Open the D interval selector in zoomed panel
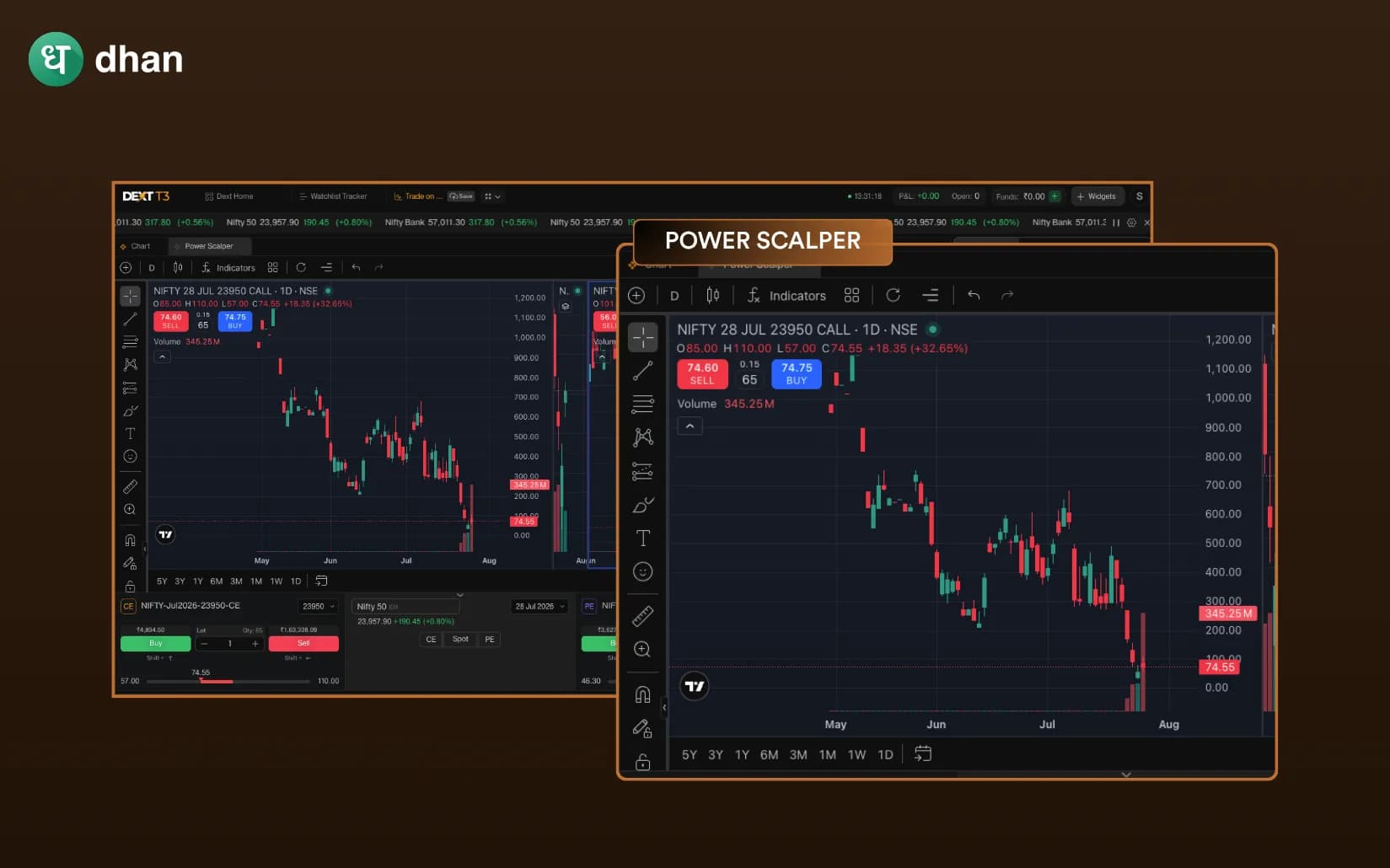Screen dimensions: 1390x868 pyautogui.click(x=674, y=296)
